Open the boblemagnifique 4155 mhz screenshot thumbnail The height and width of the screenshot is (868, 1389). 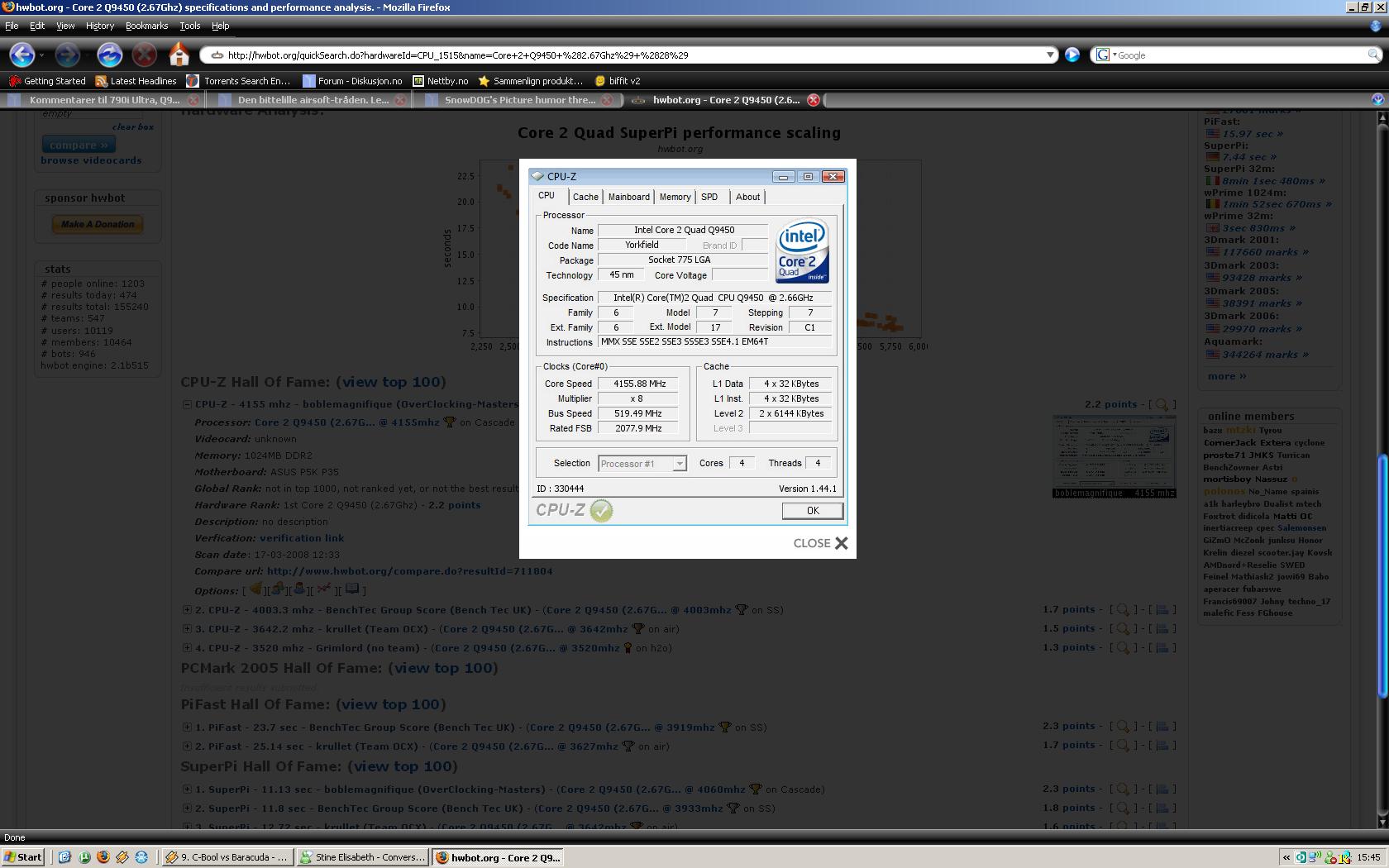tap(1114, 456)
